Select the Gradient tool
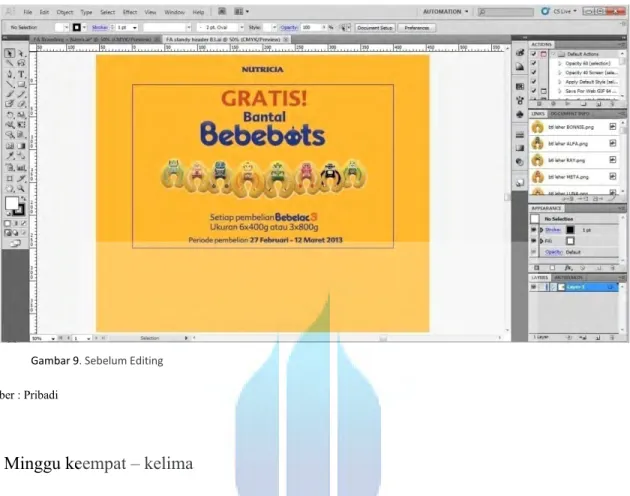The image size is (630, 496). coord(21,146)
